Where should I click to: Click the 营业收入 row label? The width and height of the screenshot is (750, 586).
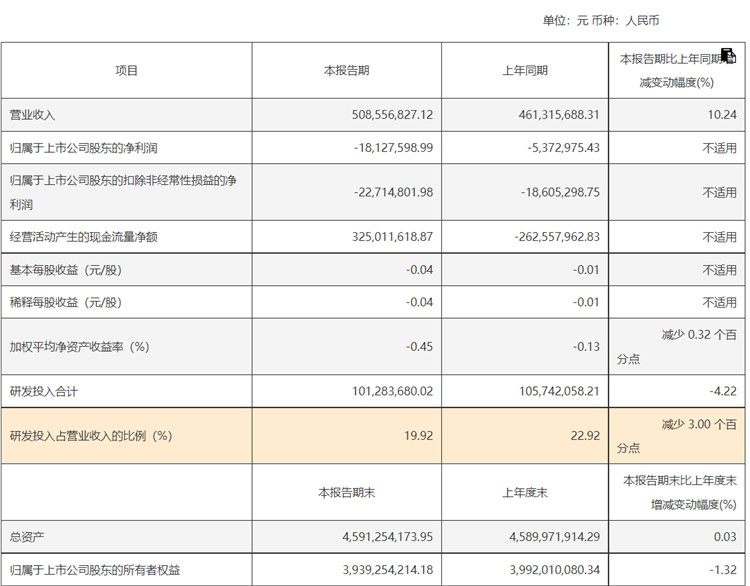click(x=33, y=115)
